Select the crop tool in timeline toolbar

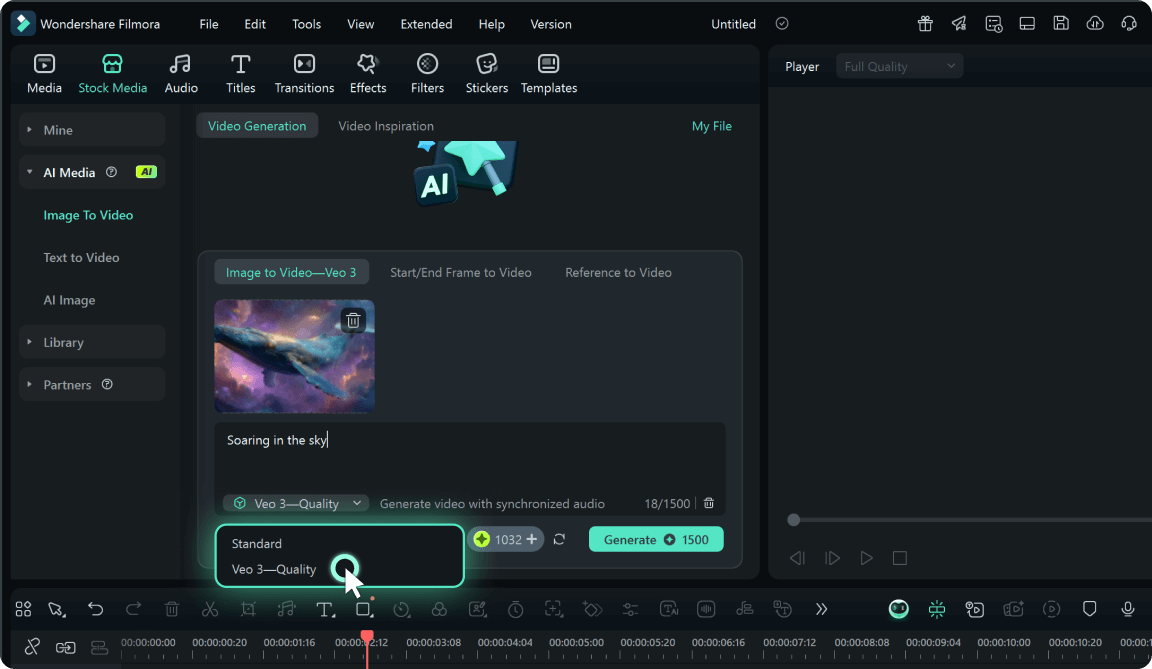click(x=248, y=609)
